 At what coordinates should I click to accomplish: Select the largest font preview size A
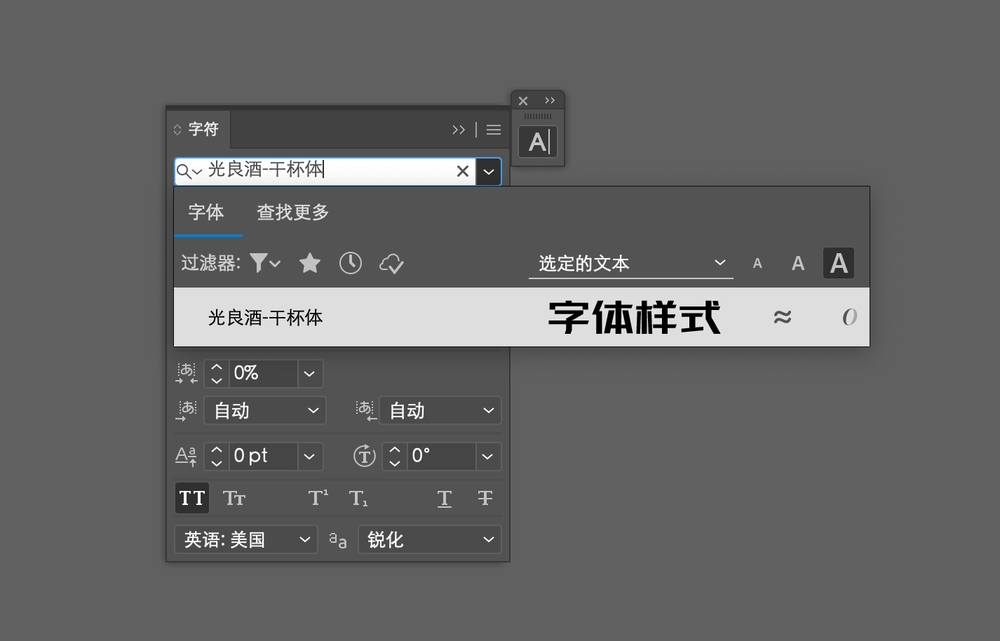click(x=838, y=263)
